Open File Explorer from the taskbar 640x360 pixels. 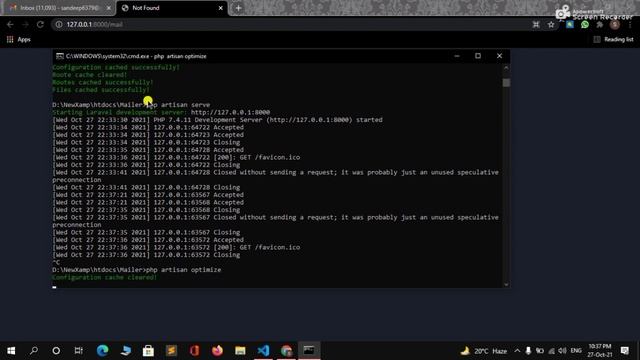tap(240, 351)
